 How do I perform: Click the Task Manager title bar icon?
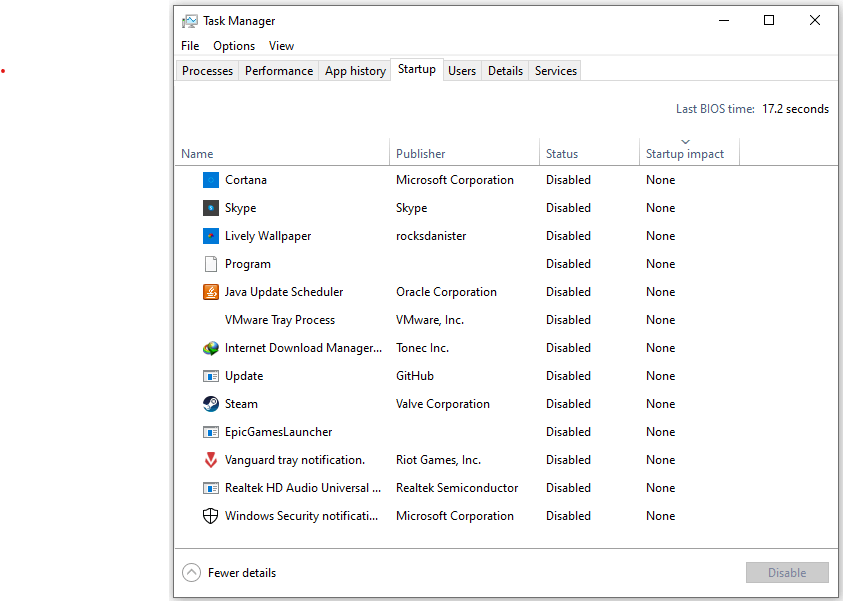pos(190,21)
